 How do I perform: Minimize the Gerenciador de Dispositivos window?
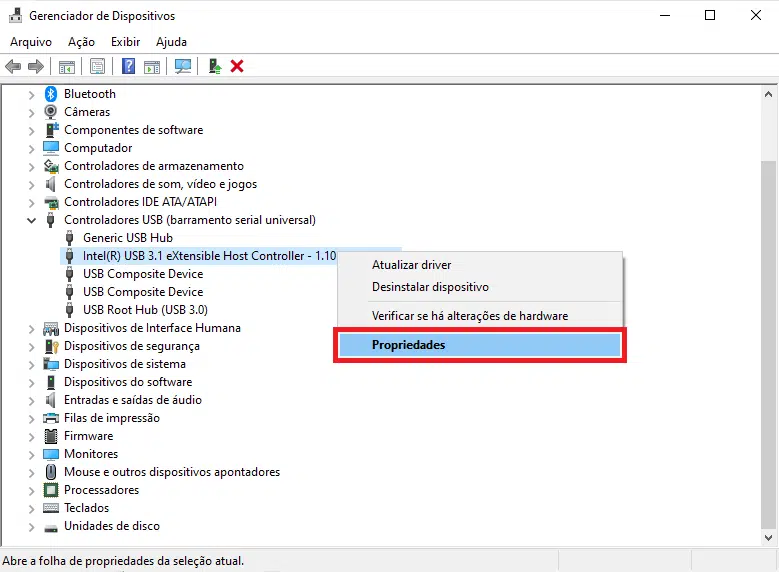[x=665, y=15]
